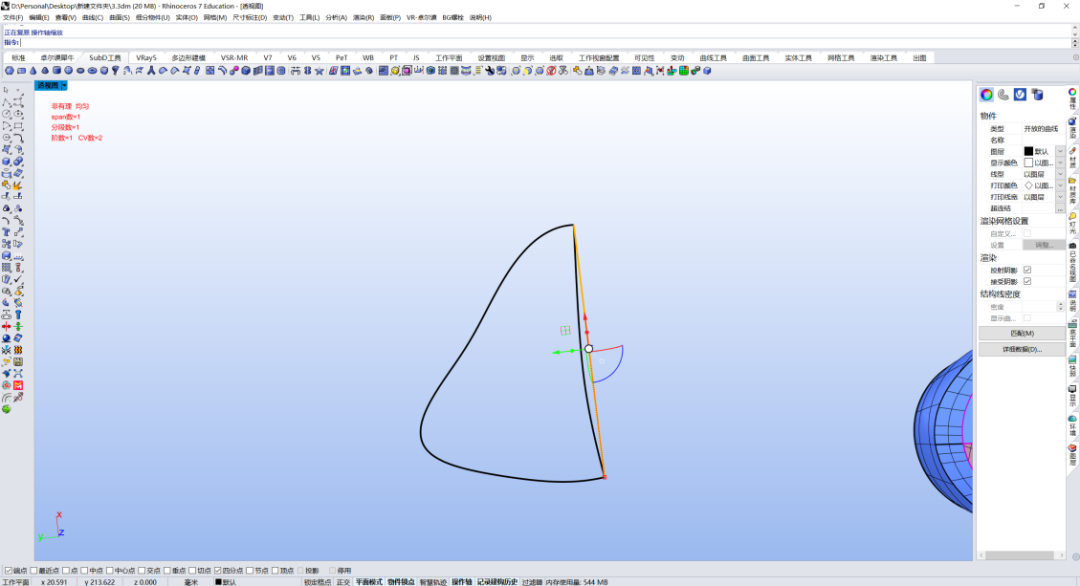Open the 曲线(C) menu
1080x586 pixels.
(x=92, y=17)
